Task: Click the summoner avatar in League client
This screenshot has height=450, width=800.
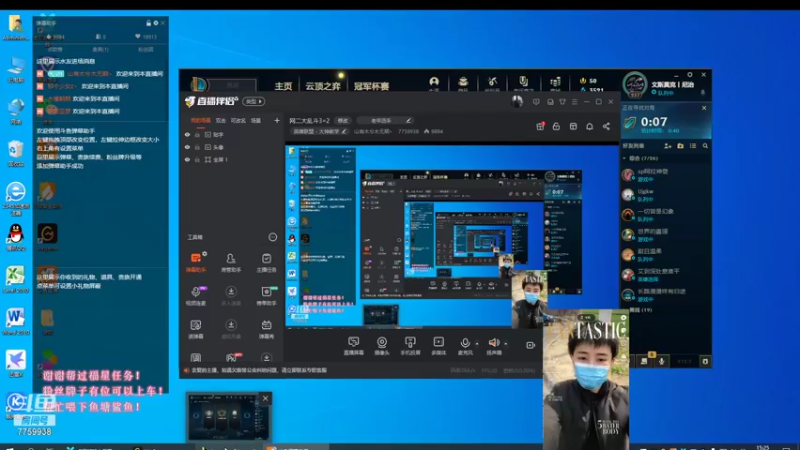Action: pos(635,84)
